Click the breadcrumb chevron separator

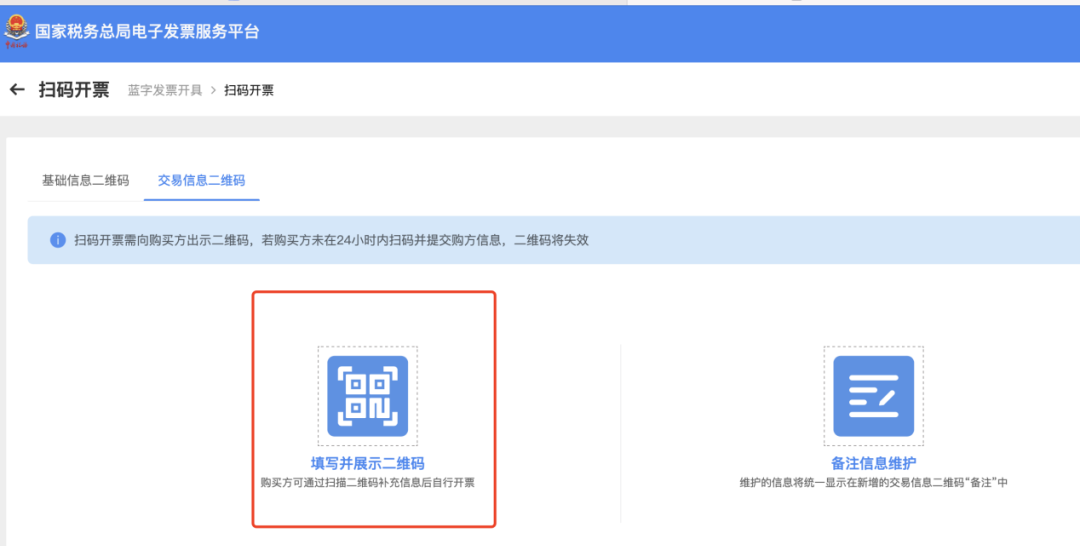coord(213,90)
